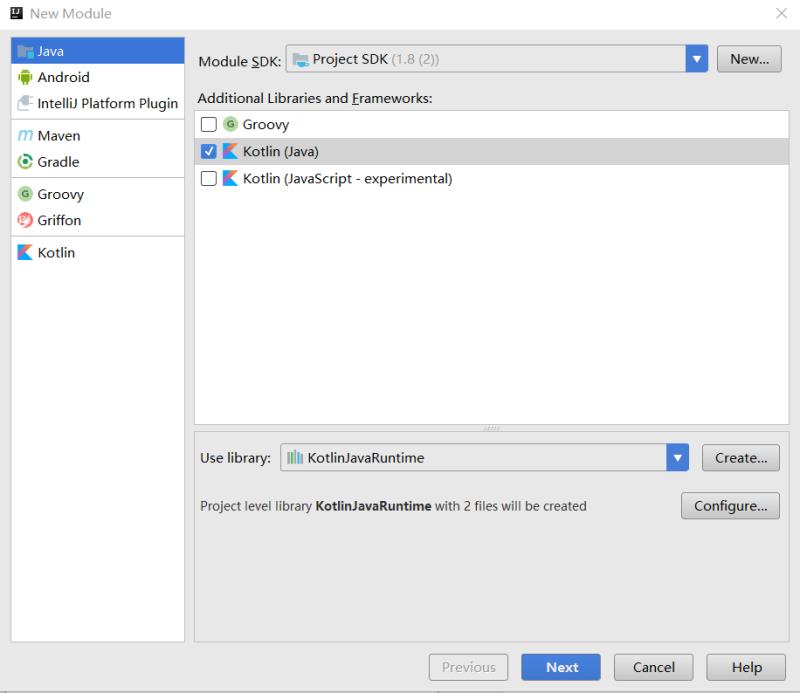
Task: Select the Groovy row text in frameworks
Action: pyautogui.click(x=266, y=125)
